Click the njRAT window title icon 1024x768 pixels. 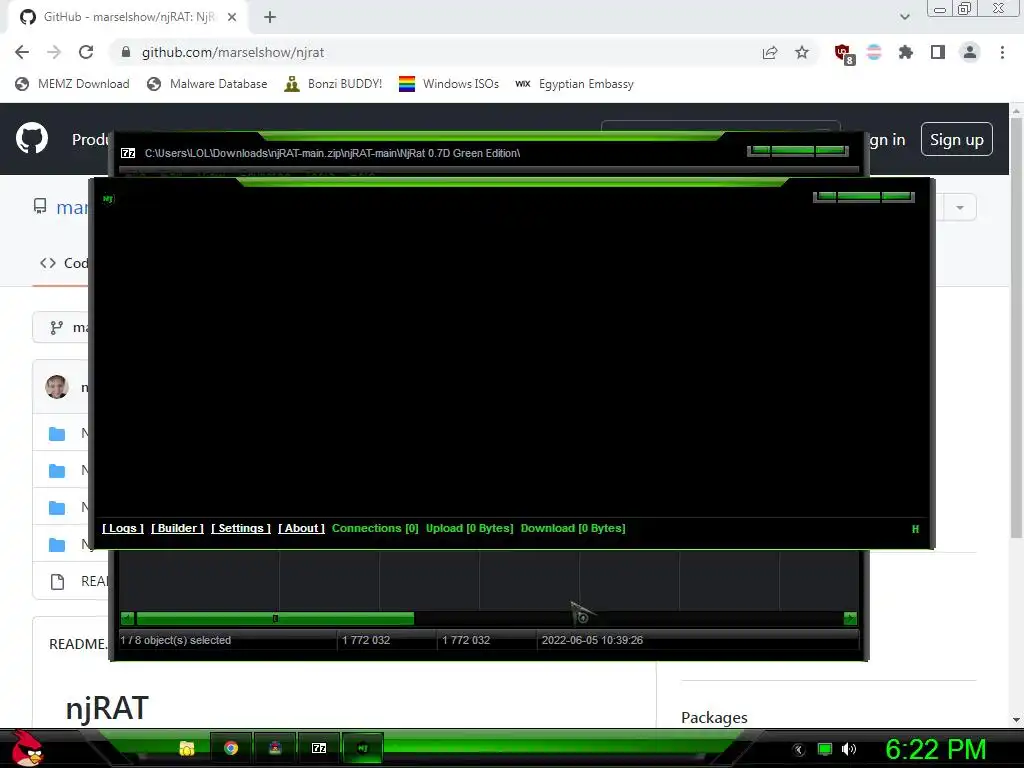click(108, 199)
